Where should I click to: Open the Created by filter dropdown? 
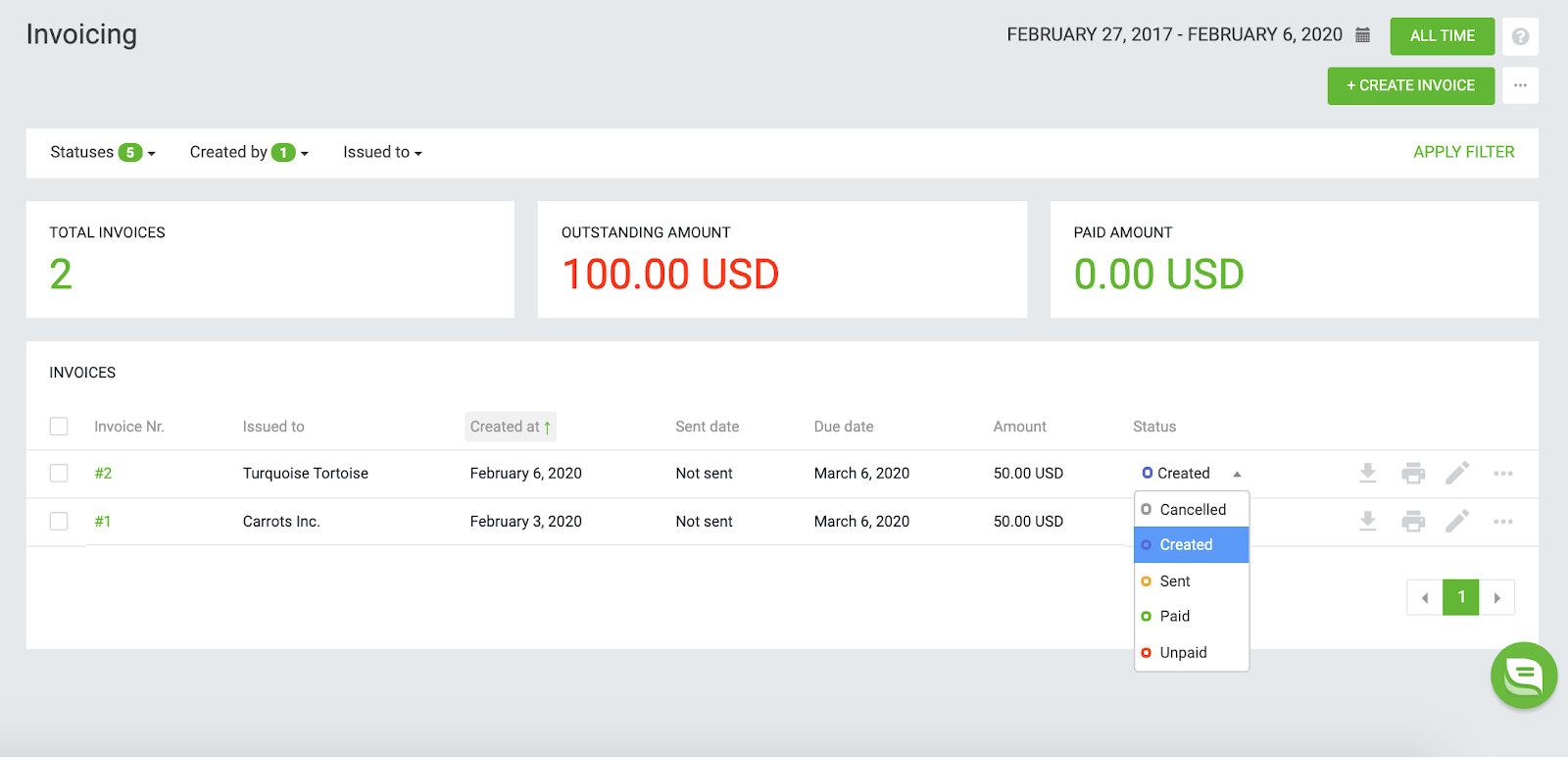point(249,152)
